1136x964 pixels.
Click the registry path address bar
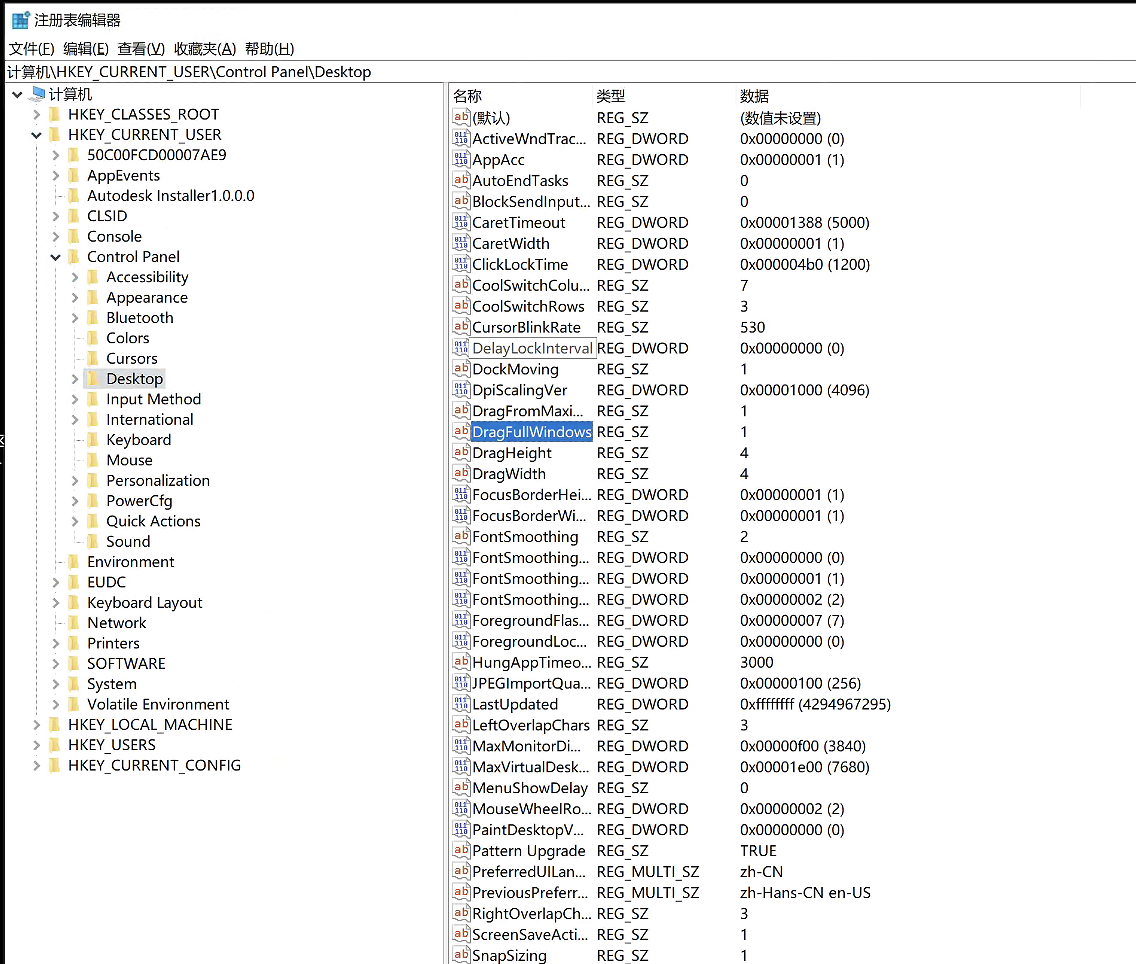[x=568, y=72]
